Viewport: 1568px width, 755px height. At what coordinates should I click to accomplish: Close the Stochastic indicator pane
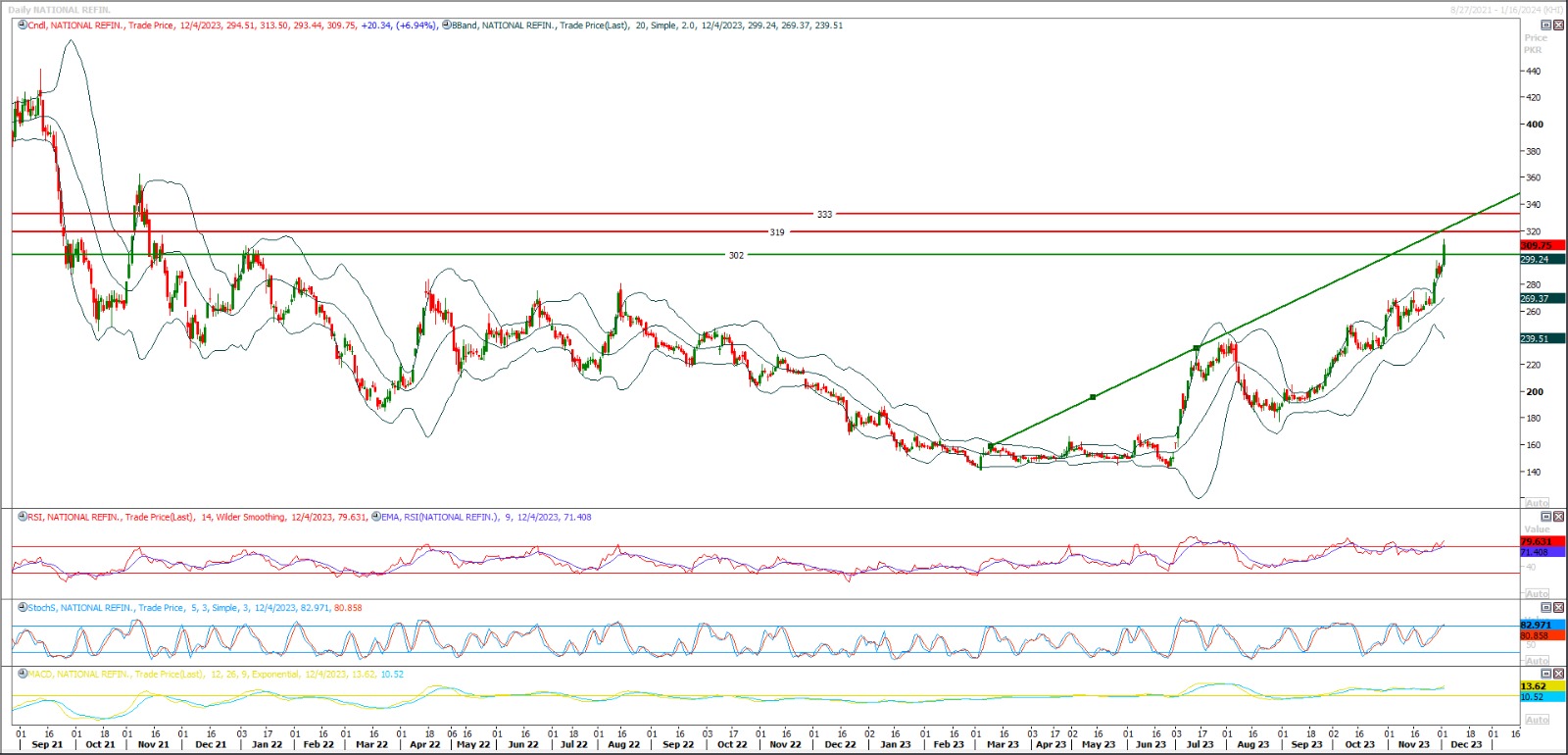(1558, 608)
